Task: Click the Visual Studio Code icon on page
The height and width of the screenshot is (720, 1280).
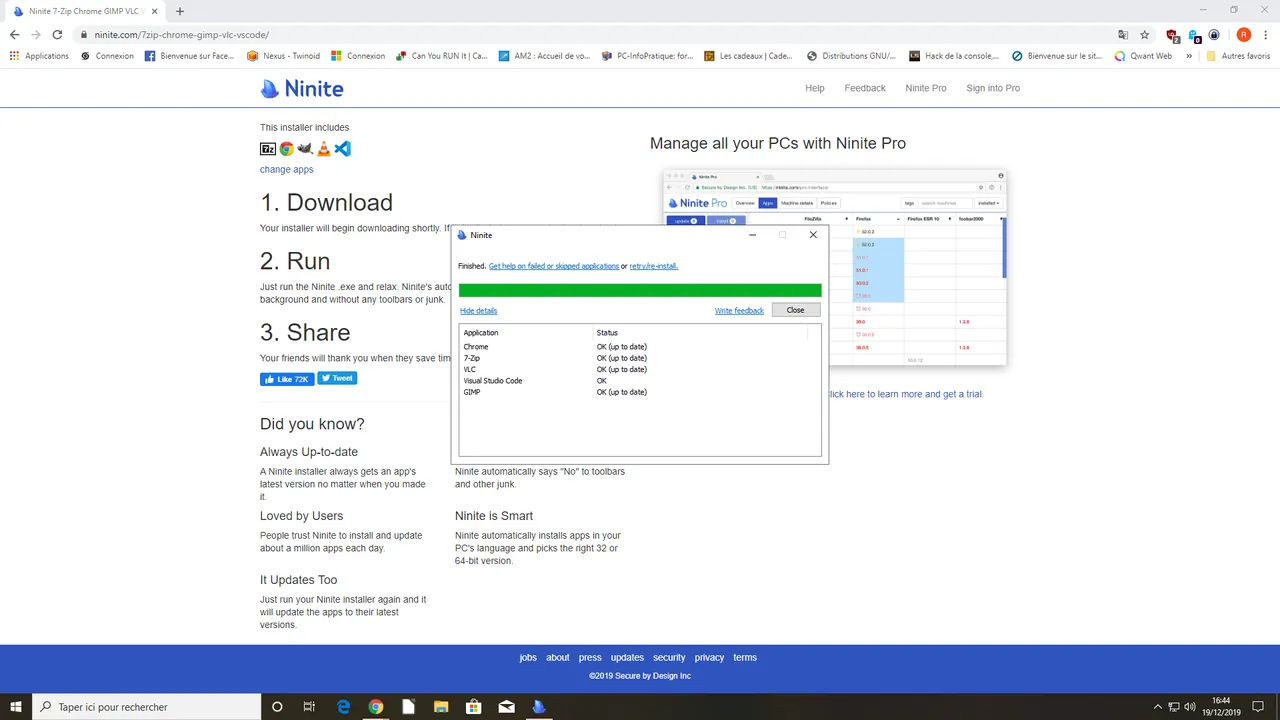Action: tap(343, 149)
